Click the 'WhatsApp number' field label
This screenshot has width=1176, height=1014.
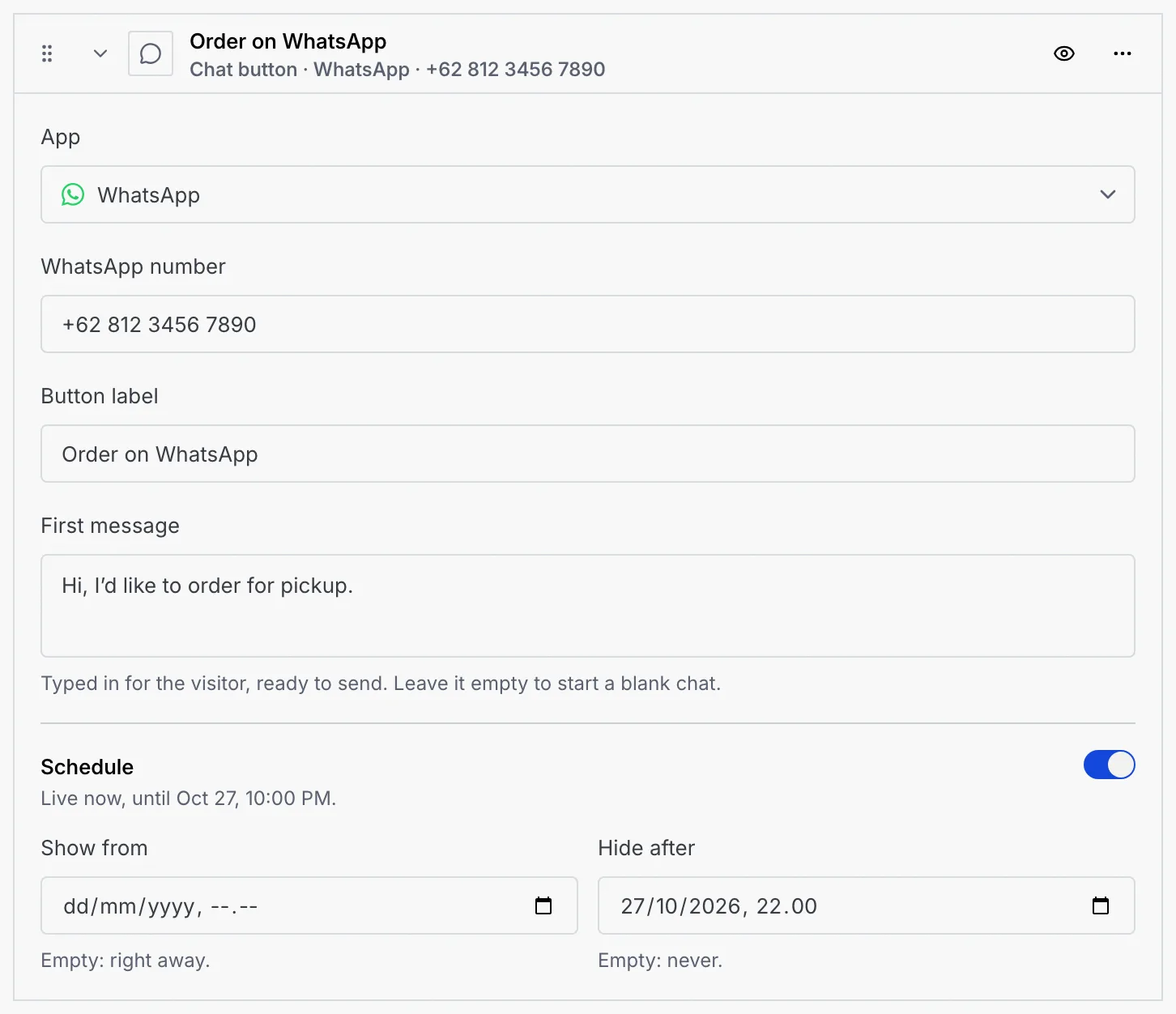pyautogui.click(x=134, y=266)
